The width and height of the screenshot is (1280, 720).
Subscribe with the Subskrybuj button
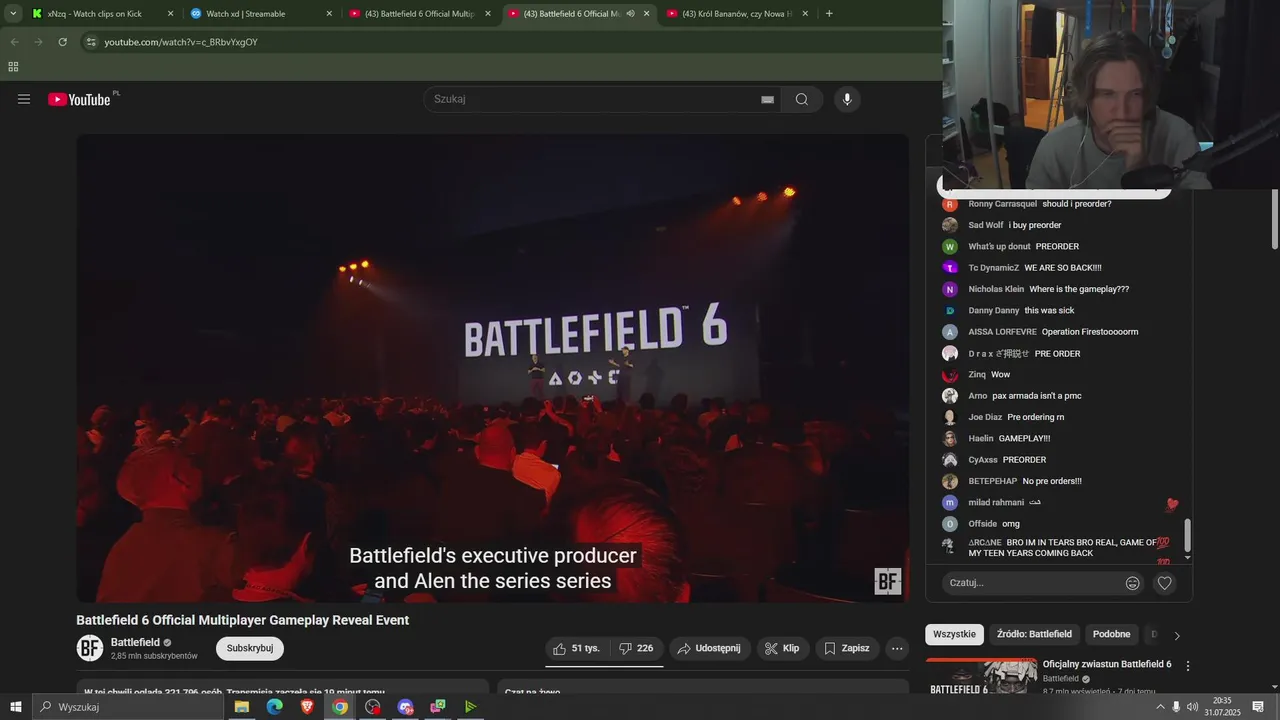click(250, 648)
